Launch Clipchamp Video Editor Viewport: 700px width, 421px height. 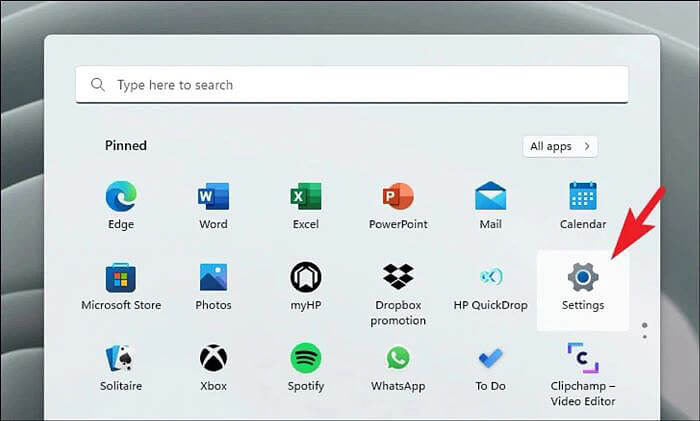(x=583, y=358)
